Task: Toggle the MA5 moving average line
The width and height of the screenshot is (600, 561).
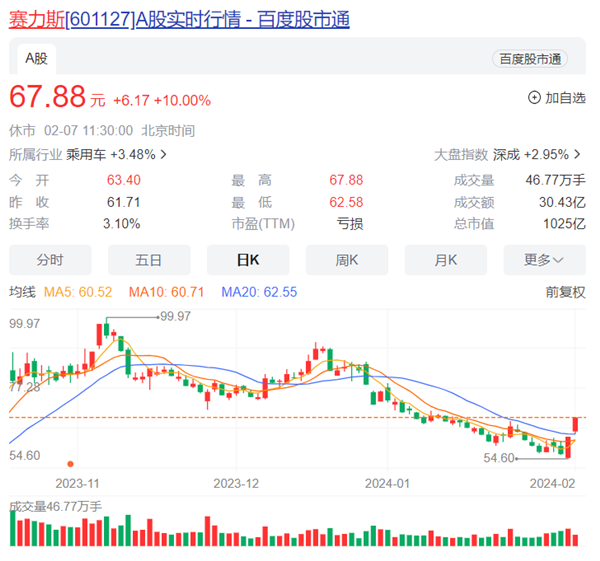Action: (81, 292)
